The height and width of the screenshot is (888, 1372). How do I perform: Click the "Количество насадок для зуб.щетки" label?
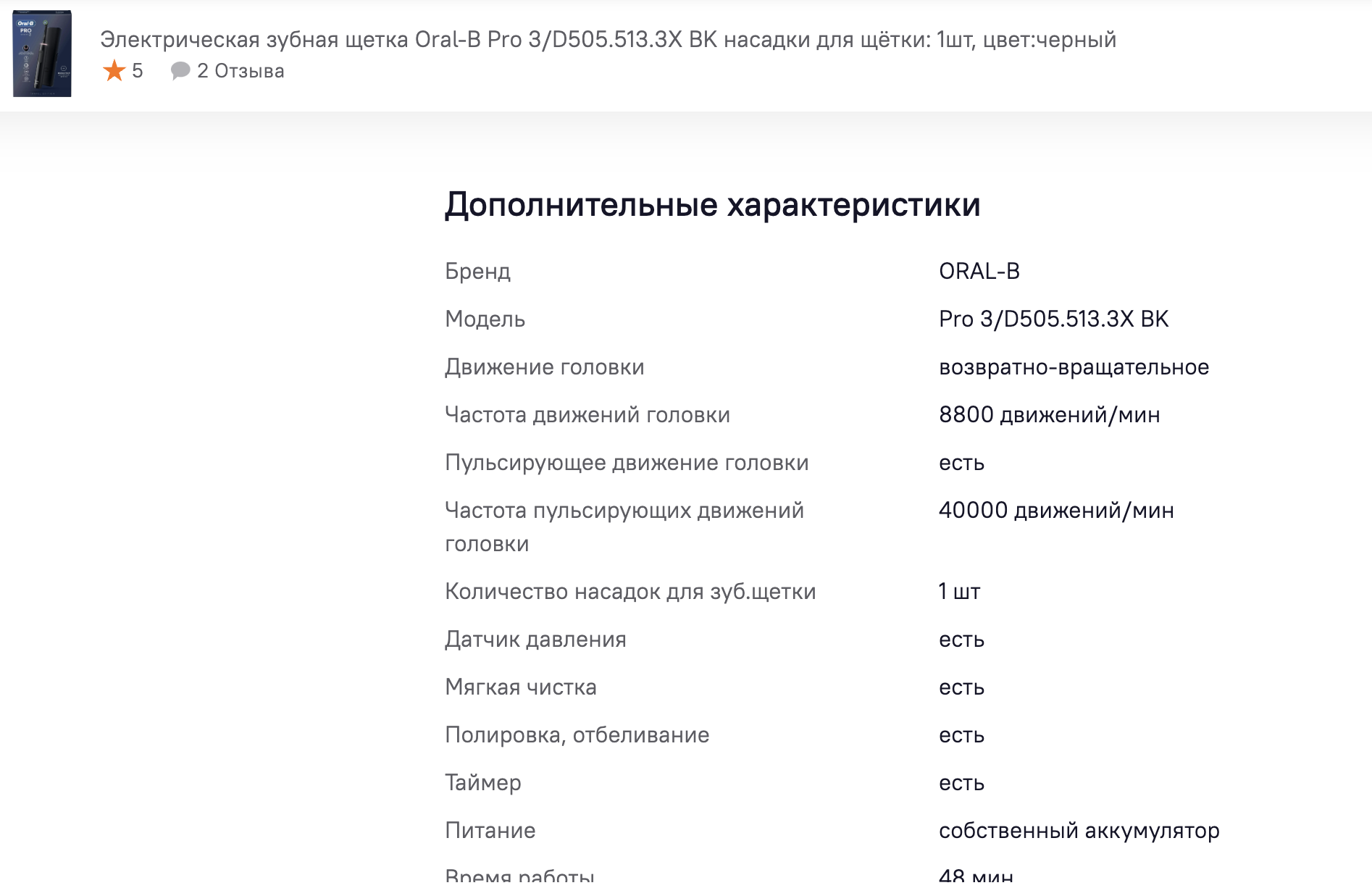[630, 592]
